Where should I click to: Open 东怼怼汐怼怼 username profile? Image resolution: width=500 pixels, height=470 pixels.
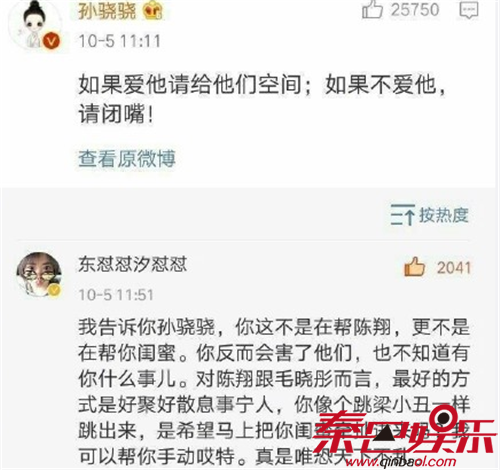pyautogui.click(x=133, y=264)
